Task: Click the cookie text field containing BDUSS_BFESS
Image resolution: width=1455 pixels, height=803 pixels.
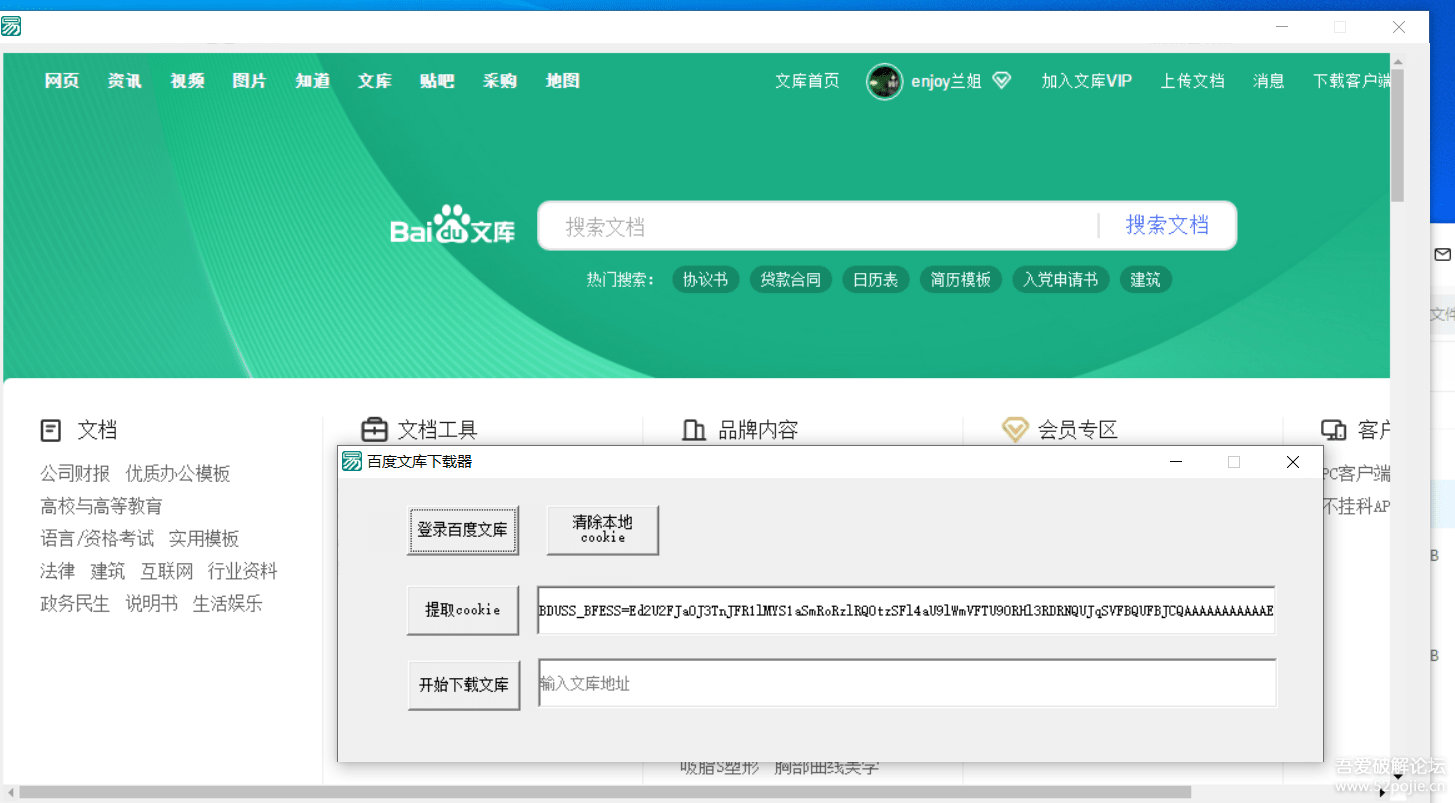Action: (906, 610)
